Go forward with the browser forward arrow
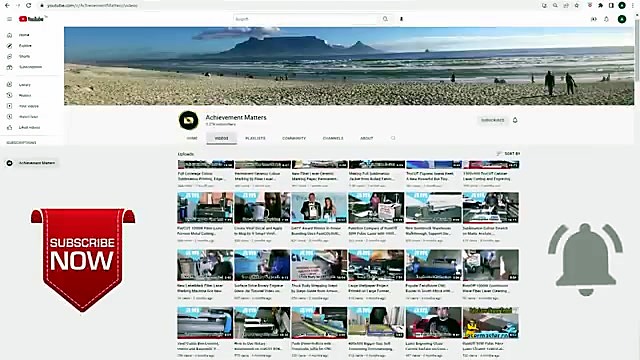Screen dimensions: 640x360 tap(18, 5)
